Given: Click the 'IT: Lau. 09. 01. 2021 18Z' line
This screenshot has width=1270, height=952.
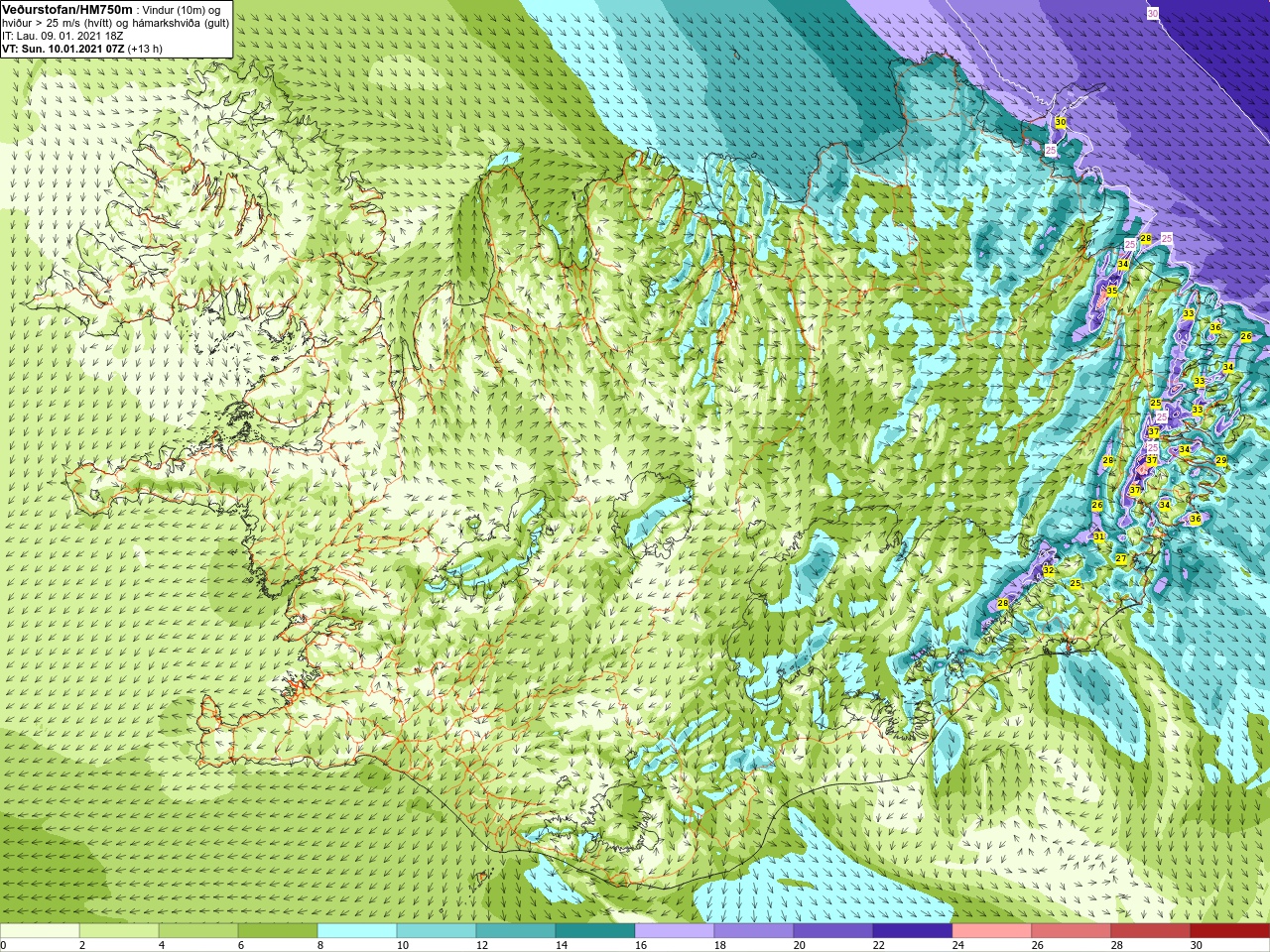Looking at the screenshot, I should click(x=63, y=36).
